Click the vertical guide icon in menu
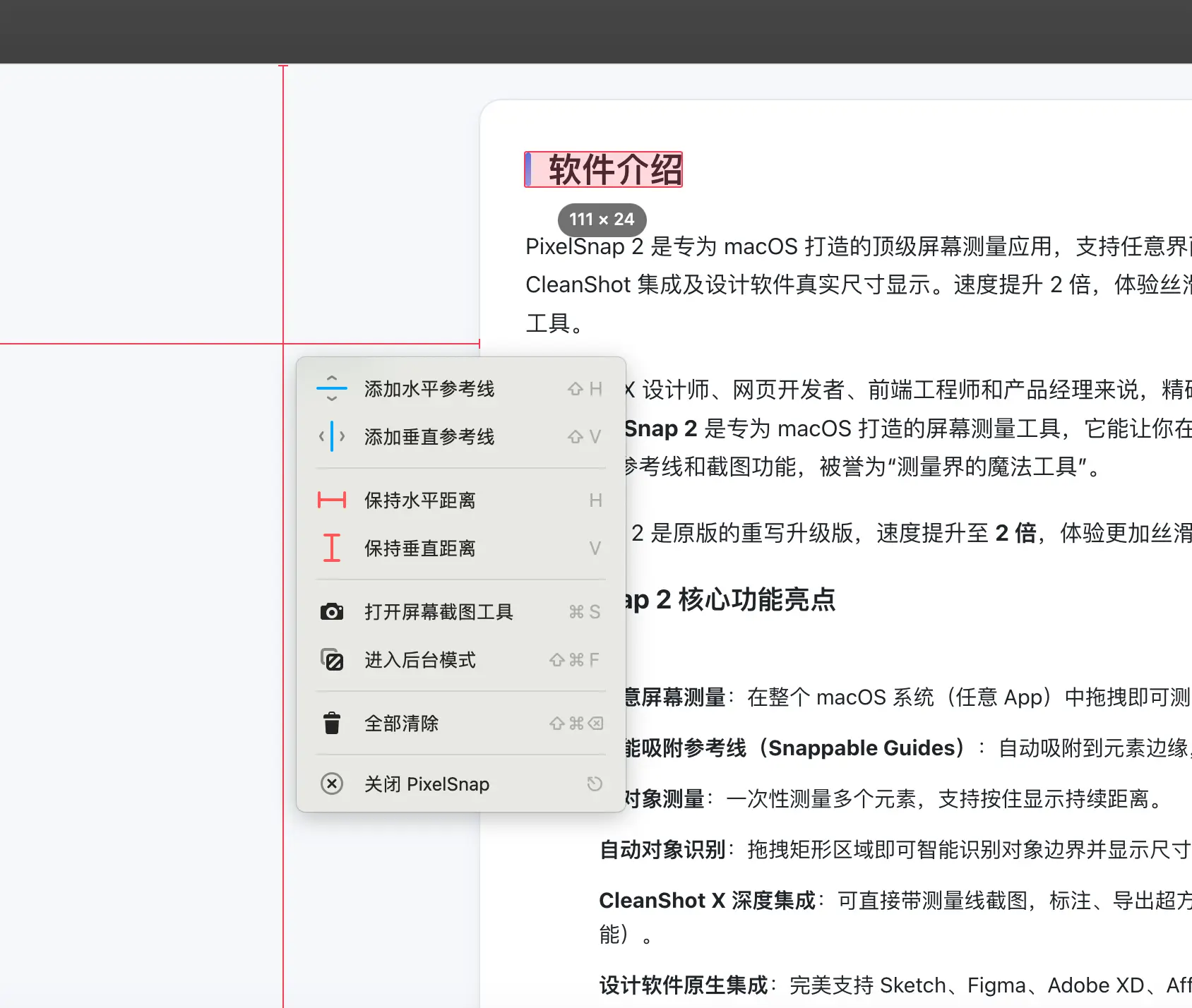 [331, 436]
